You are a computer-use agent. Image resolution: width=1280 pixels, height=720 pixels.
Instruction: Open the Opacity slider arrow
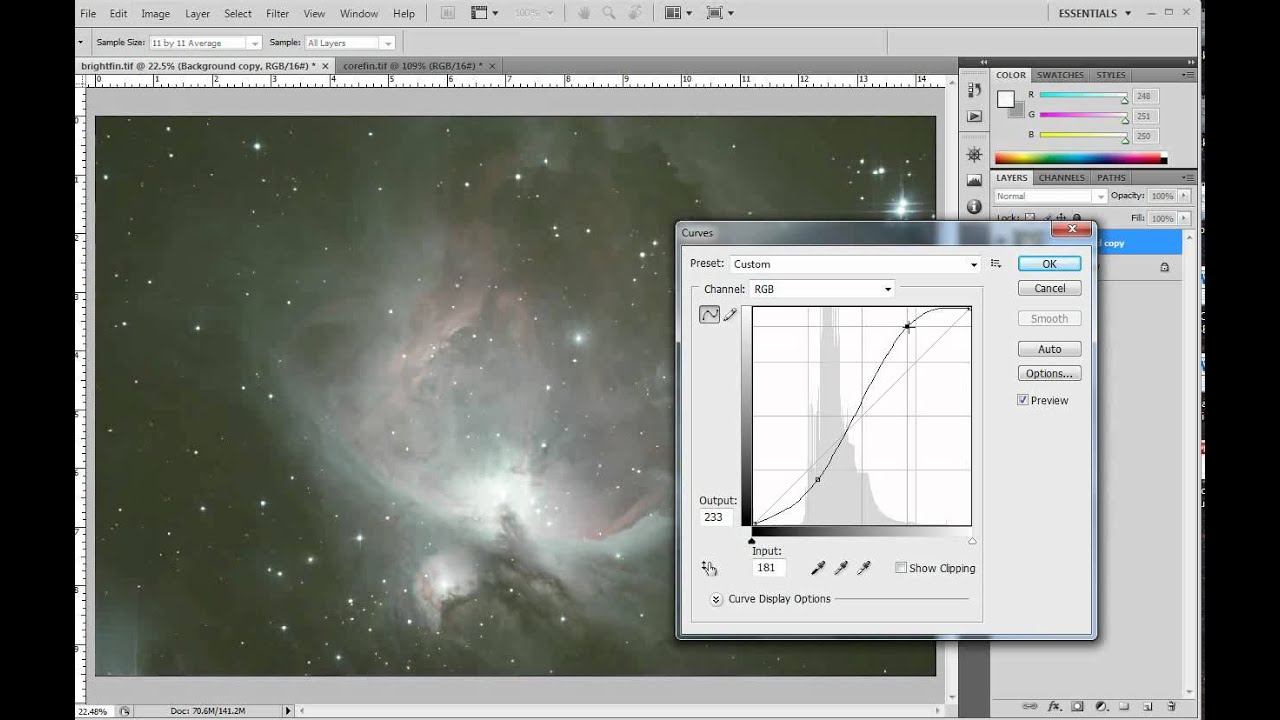tap(1184, 196)
